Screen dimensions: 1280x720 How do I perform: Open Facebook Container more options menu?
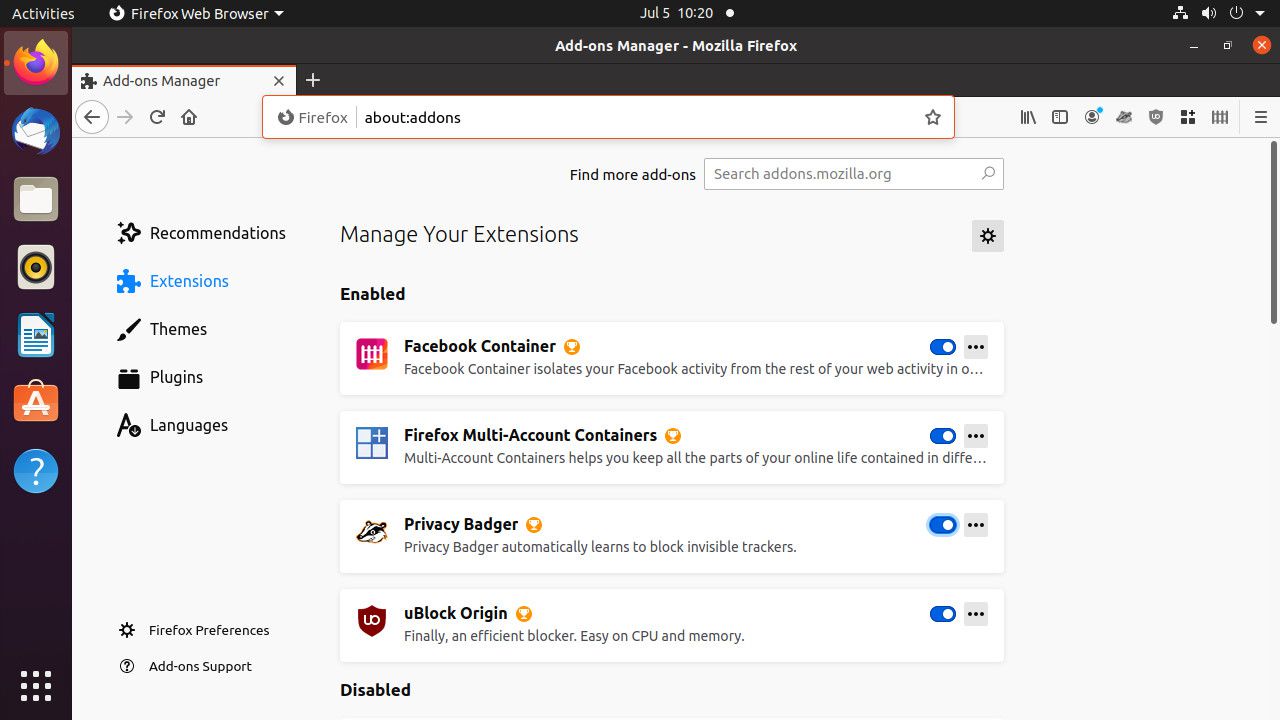976,347
